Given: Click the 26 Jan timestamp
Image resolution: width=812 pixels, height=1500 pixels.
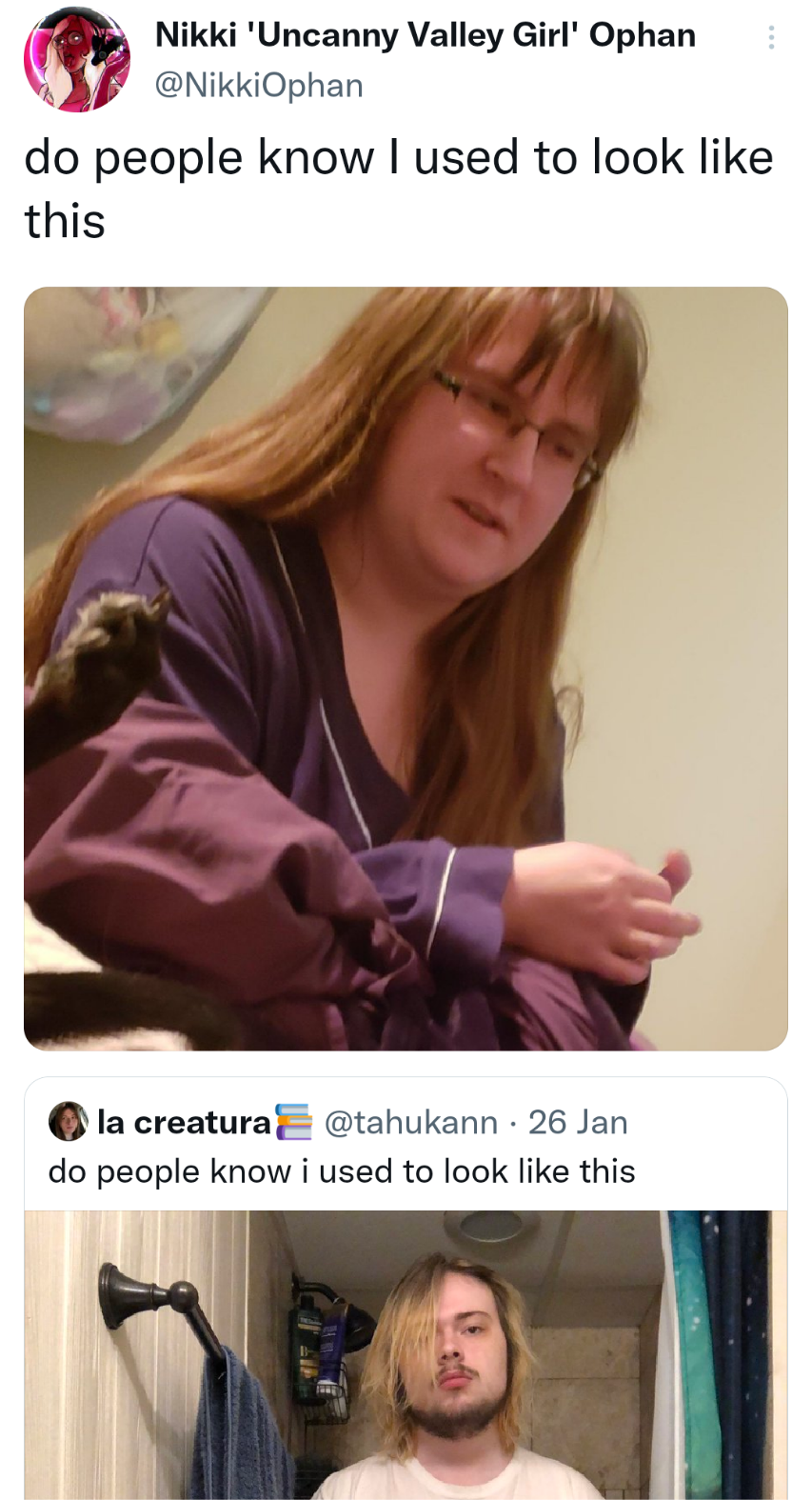Looking at the screenshot, I should pyautogui.click(x=578, y=1122).
